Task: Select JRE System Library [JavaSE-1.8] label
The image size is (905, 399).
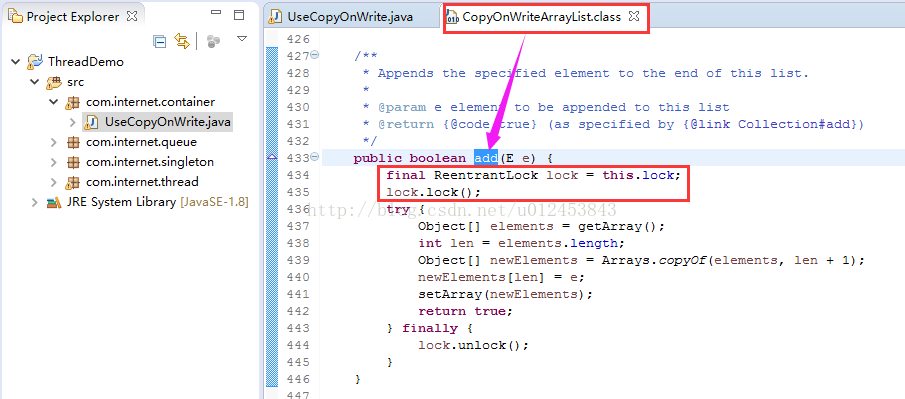Action: click(x=158, y=203)
